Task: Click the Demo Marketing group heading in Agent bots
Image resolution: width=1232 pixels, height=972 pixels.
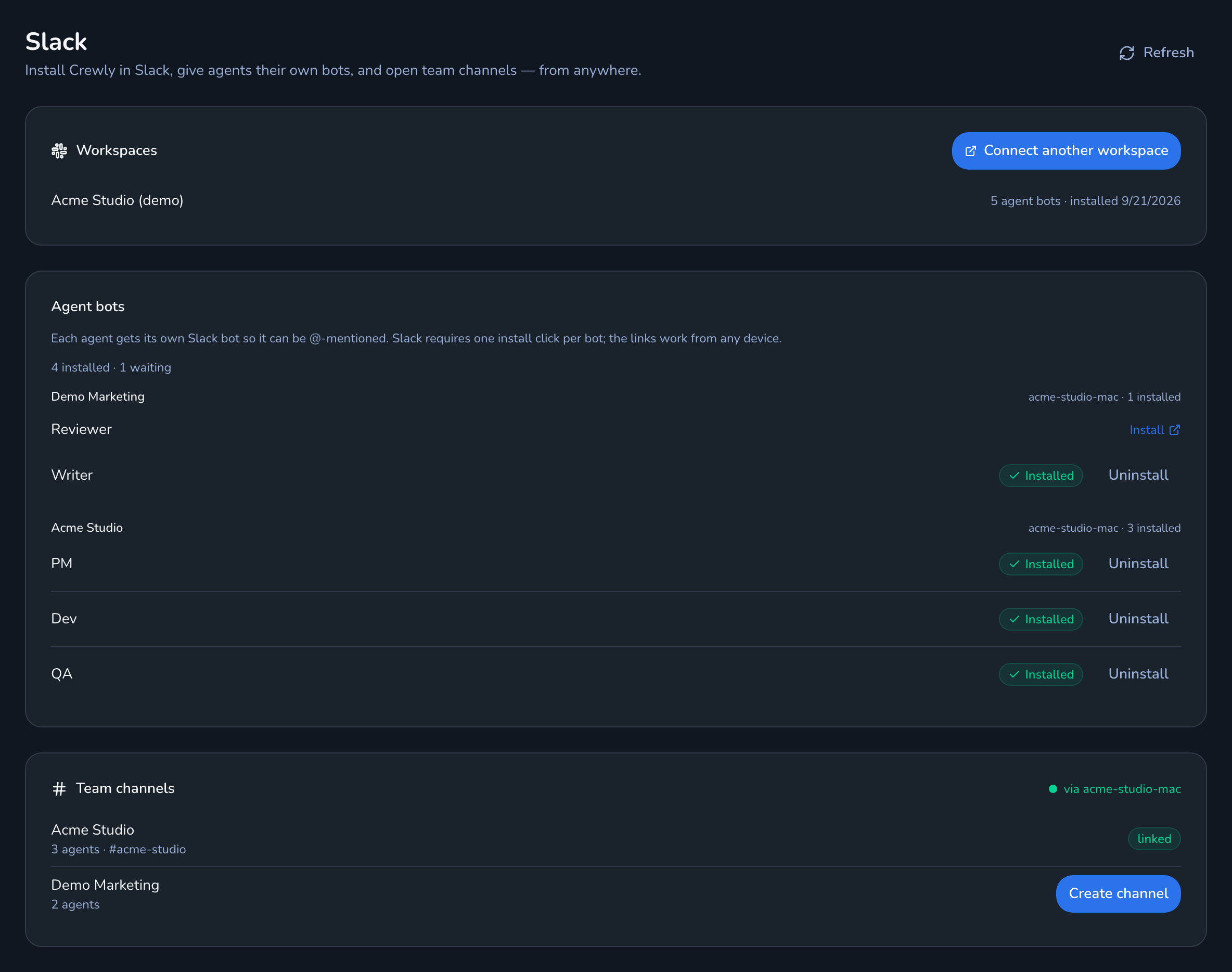Action: [x=98, y=397]
